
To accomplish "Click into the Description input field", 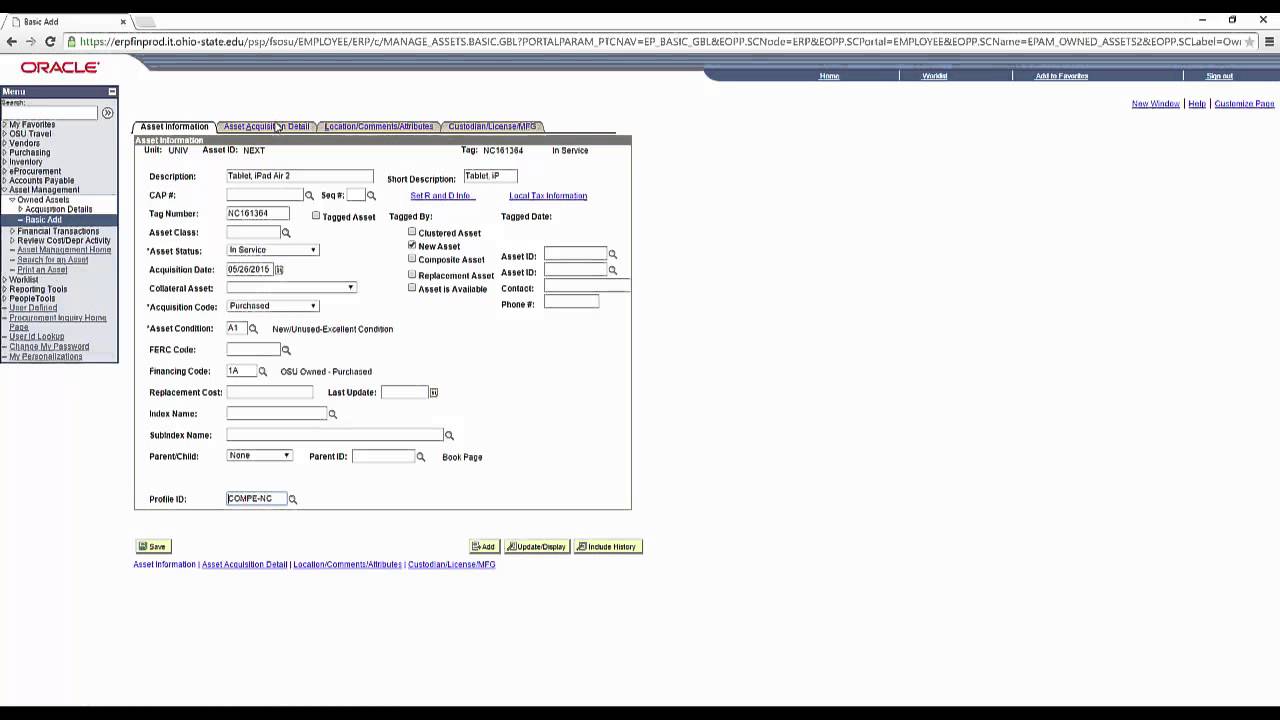I will point(299,176).
